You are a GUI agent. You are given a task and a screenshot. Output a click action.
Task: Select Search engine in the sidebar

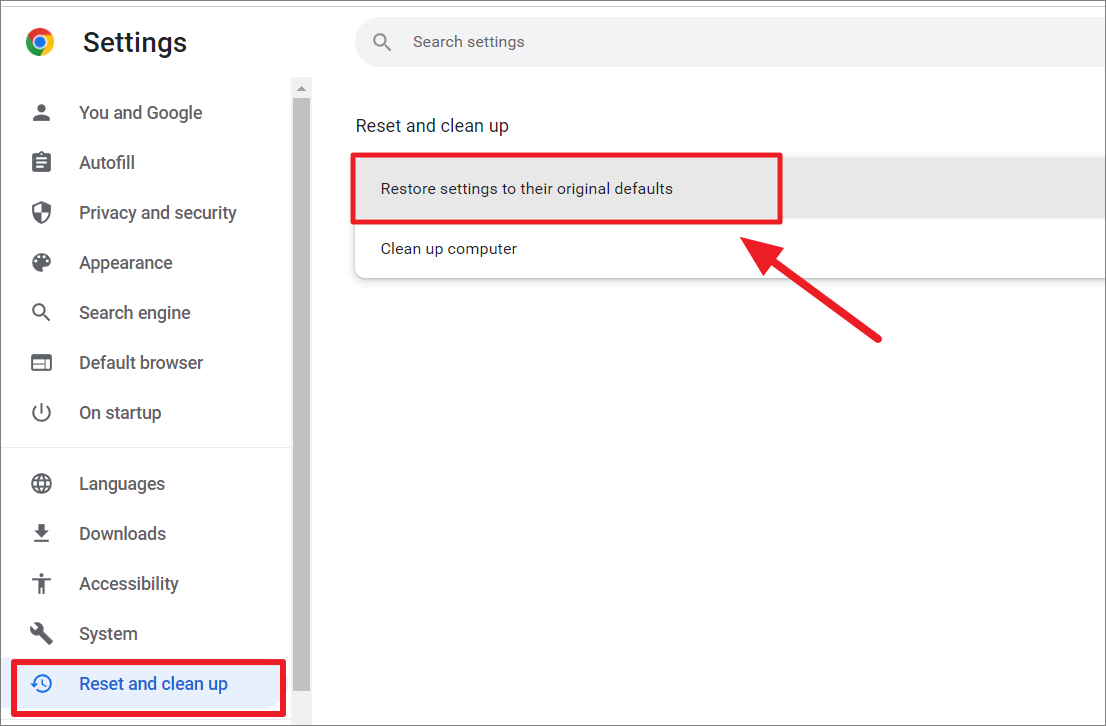pos(135,313)
